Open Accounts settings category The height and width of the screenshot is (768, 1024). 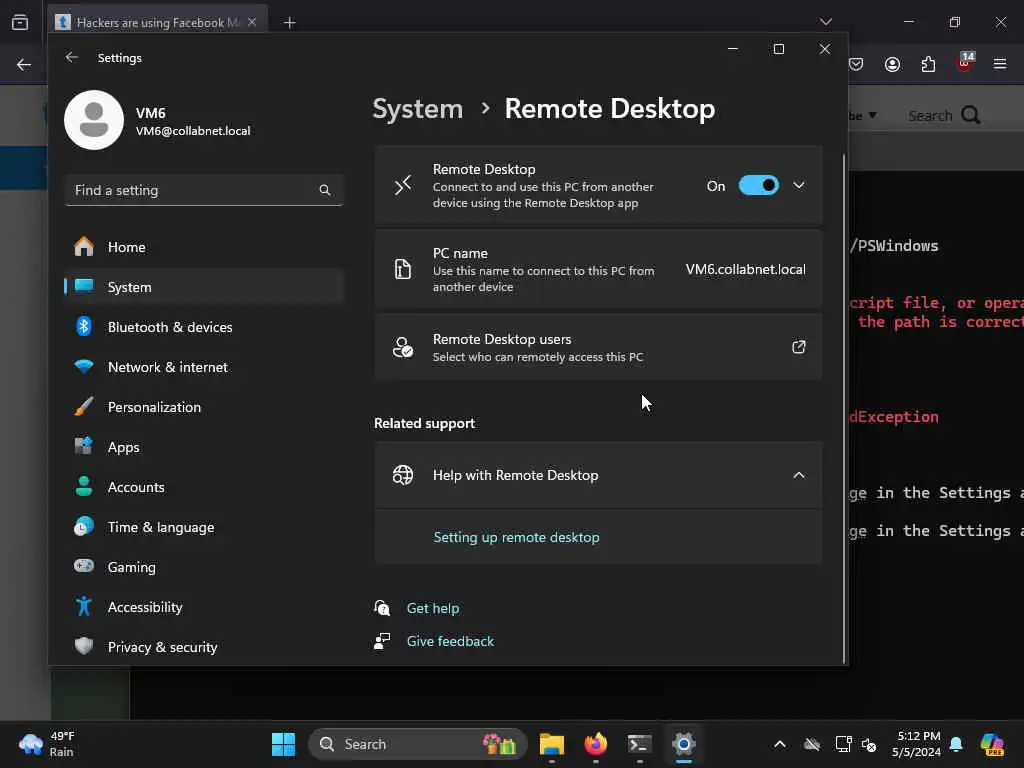point(204,487)
